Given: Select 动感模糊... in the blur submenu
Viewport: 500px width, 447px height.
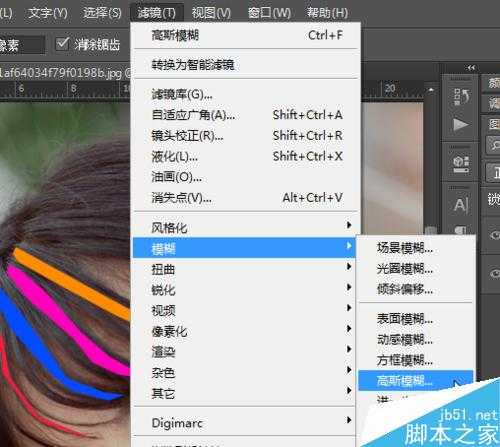Looking at the screenshot, I should 416,340.
